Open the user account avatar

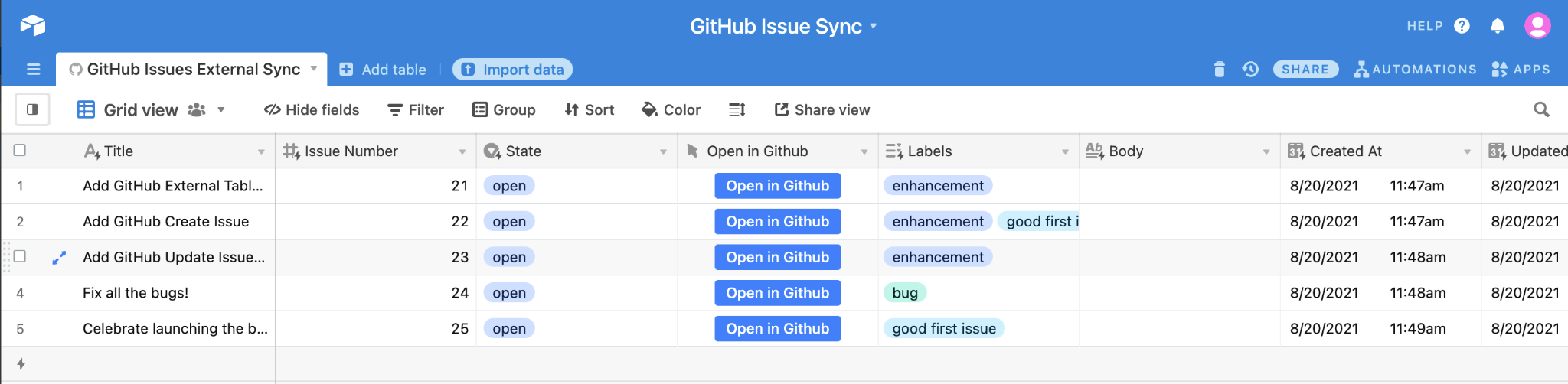click(x=1537, y=26)
